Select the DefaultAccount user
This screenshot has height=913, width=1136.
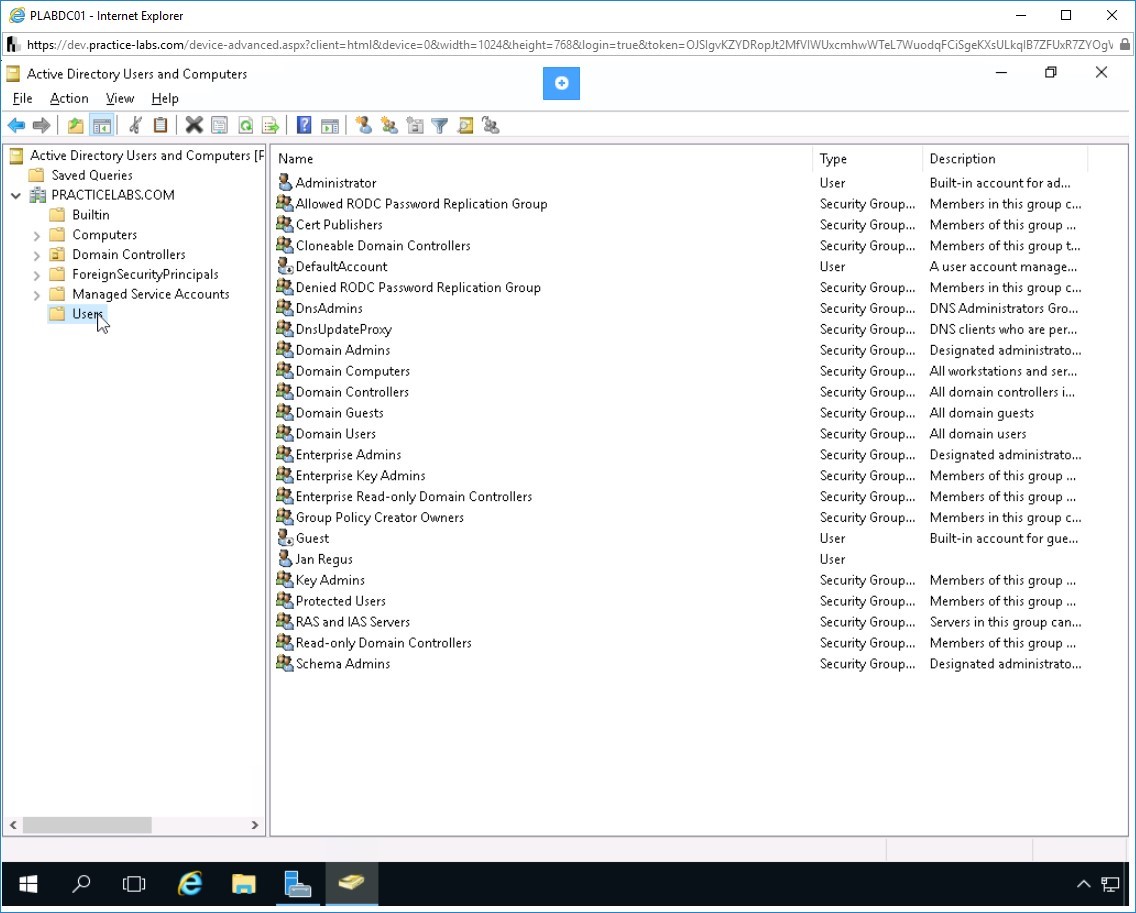coord(341,267)
